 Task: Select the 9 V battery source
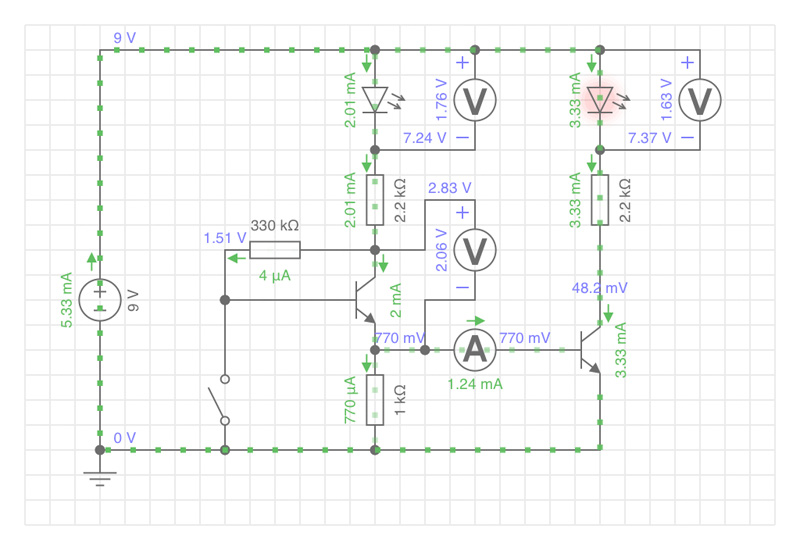click(x=100, y=300)
